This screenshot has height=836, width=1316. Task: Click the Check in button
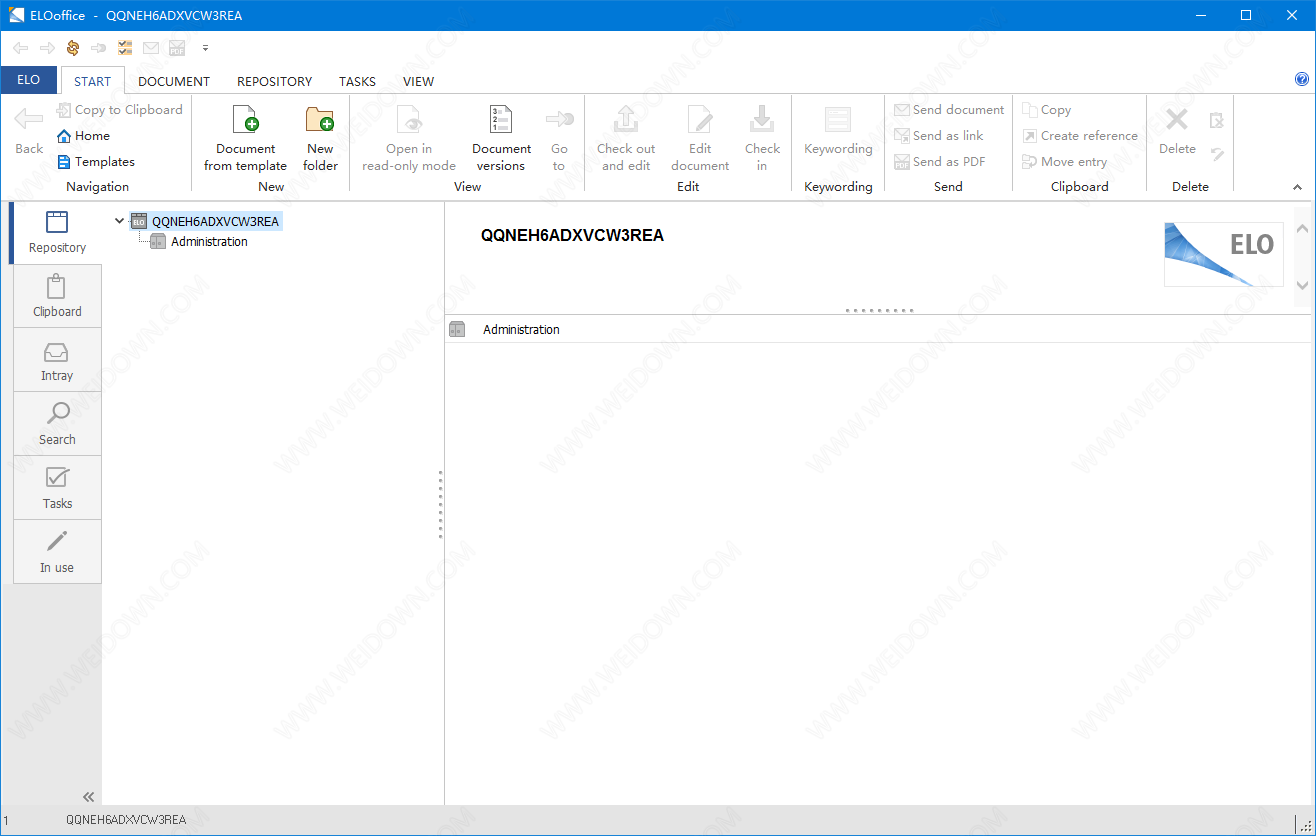coord(762,138)
